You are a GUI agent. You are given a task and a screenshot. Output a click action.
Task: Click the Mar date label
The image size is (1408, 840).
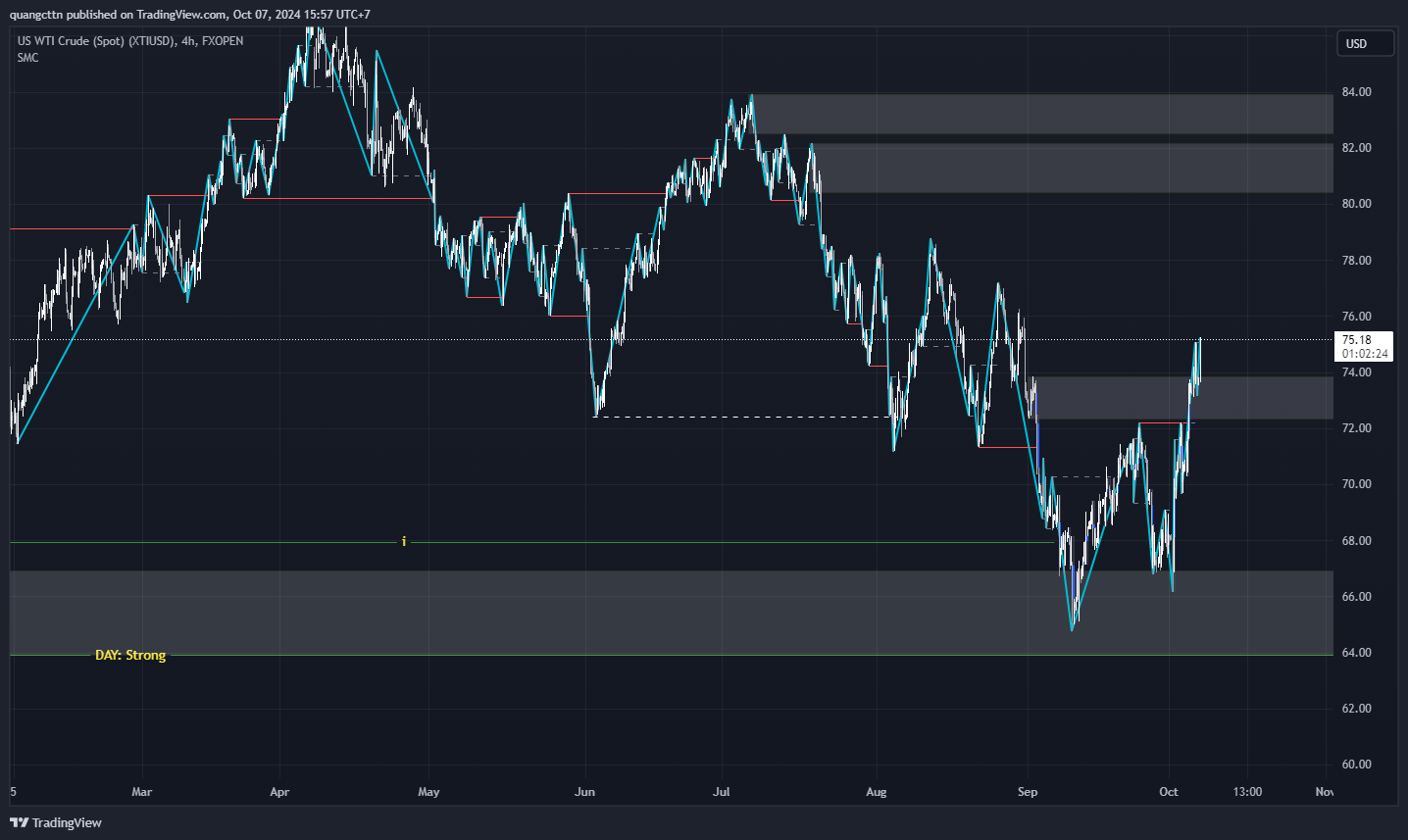[x=142, y=792]
